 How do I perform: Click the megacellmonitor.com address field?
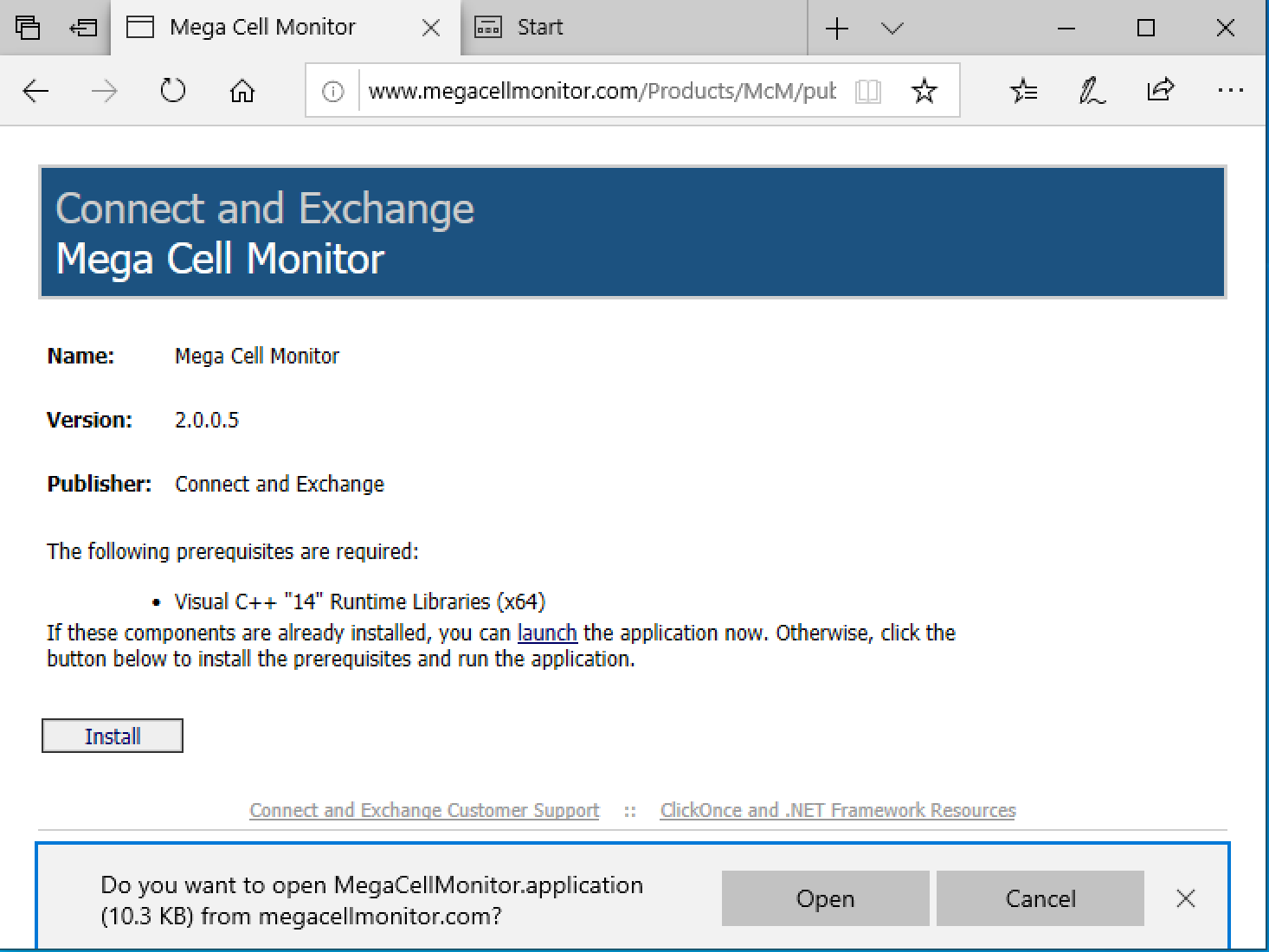click(602, 91)
